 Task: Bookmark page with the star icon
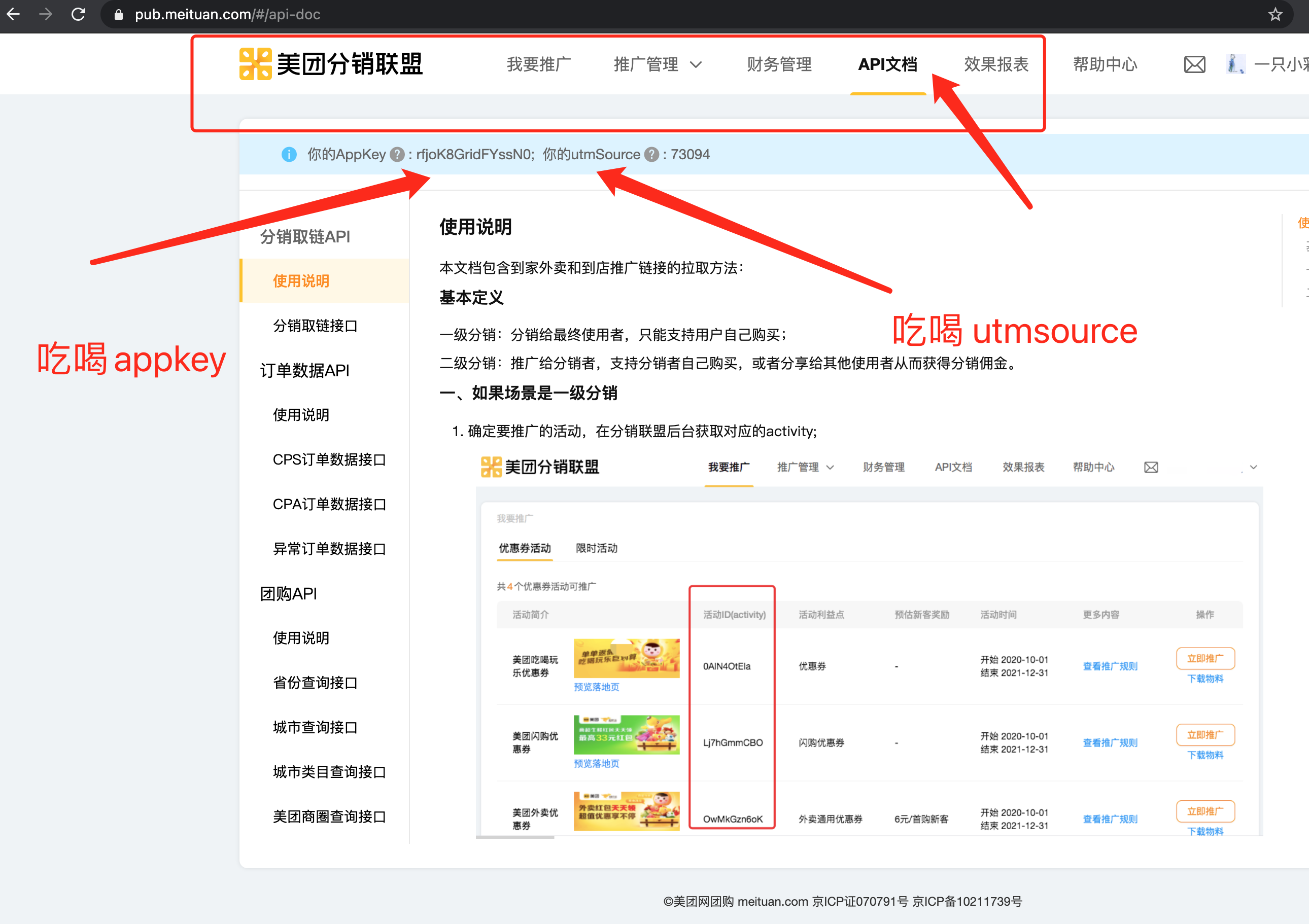[x=1276, y=14]
